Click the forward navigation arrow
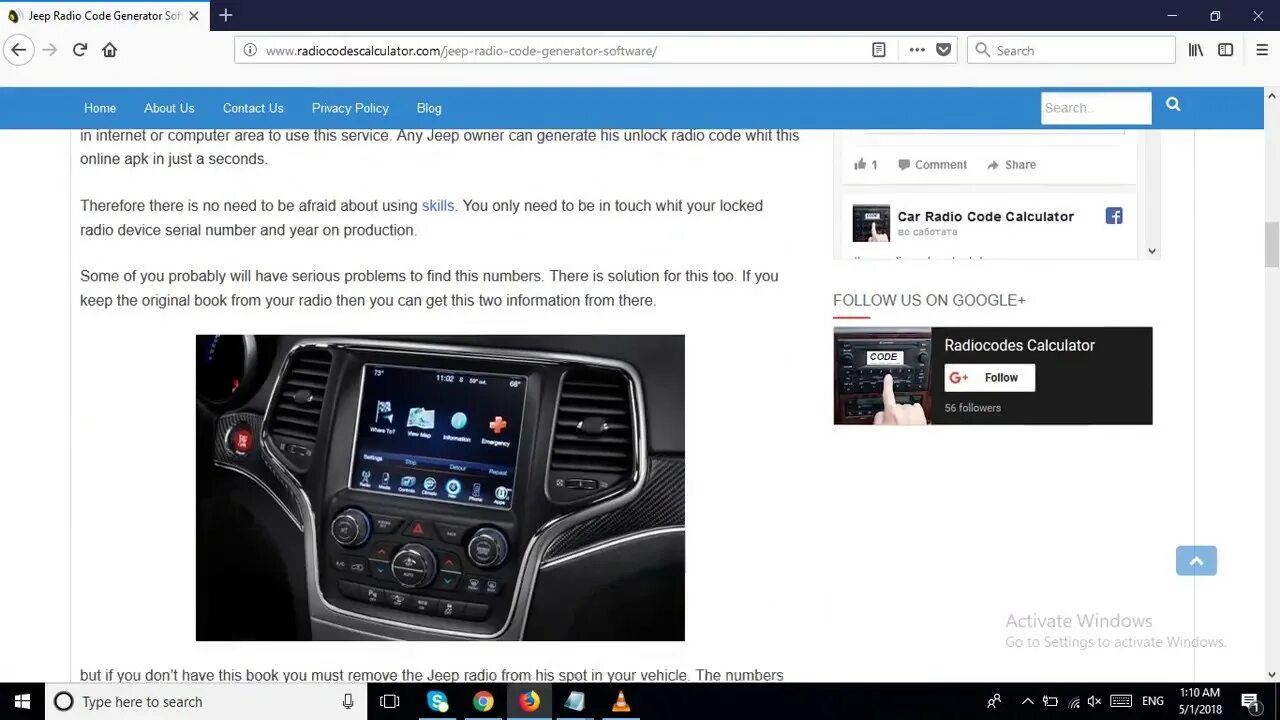The height and width of the screenshot is (720, 1280). pos(50,50)
